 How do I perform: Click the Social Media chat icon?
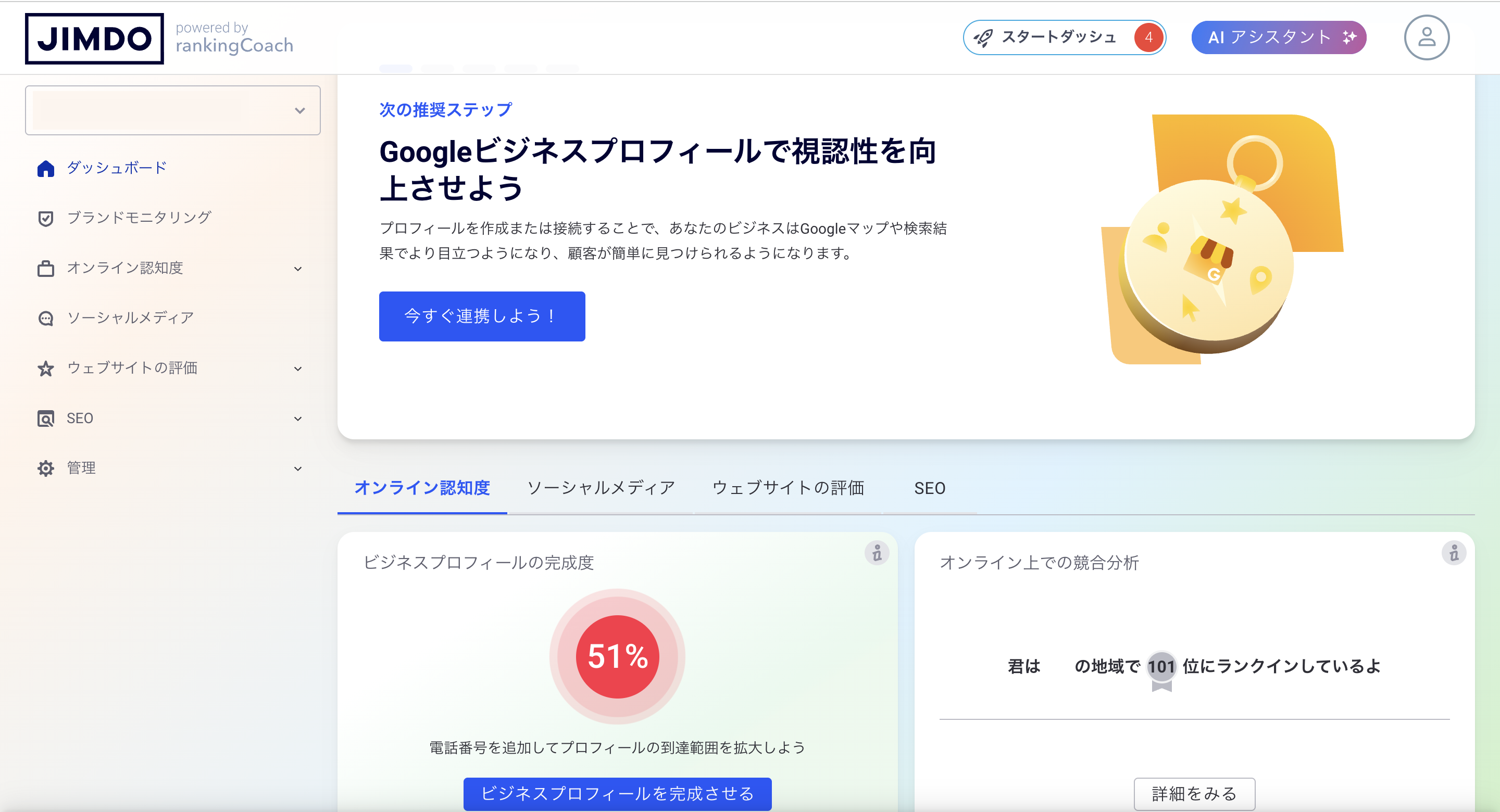[45, 319]
